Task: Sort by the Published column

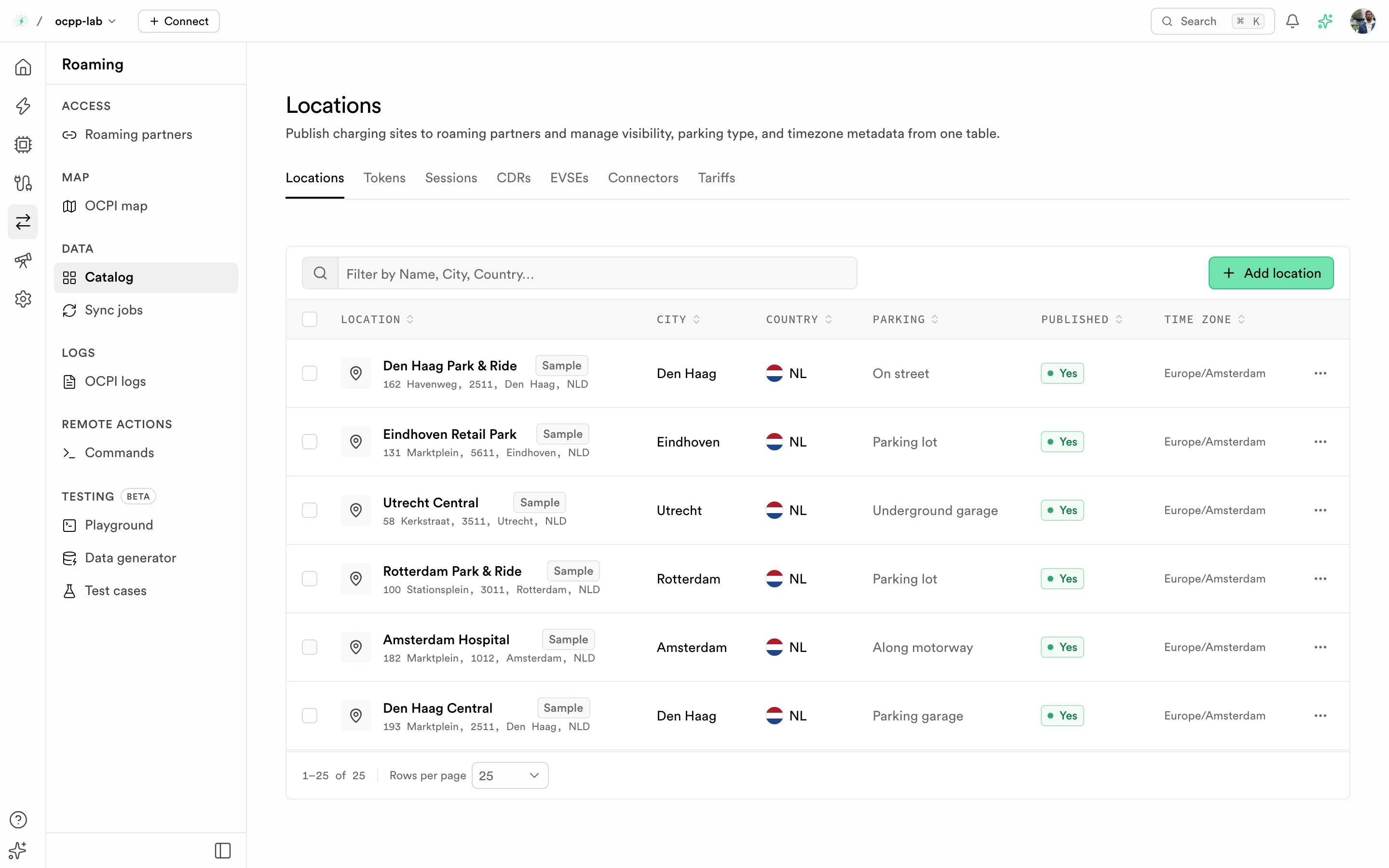Action: (1082, 319)
